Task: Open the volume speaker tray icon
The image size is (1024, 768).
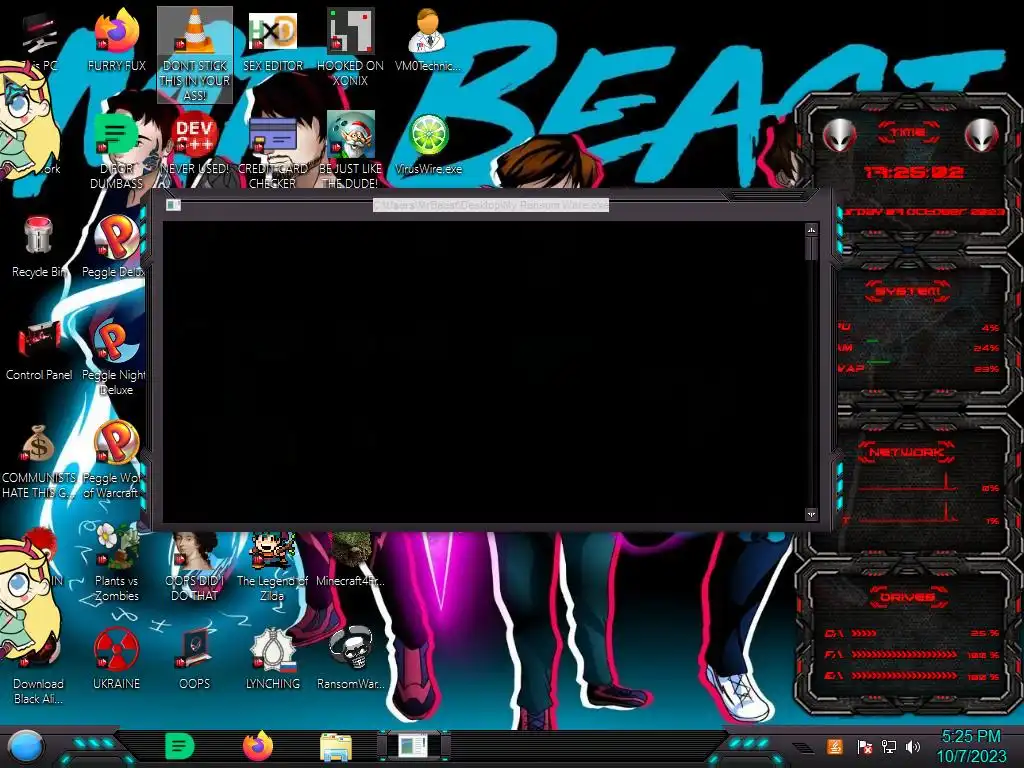Action: point(913,747)
